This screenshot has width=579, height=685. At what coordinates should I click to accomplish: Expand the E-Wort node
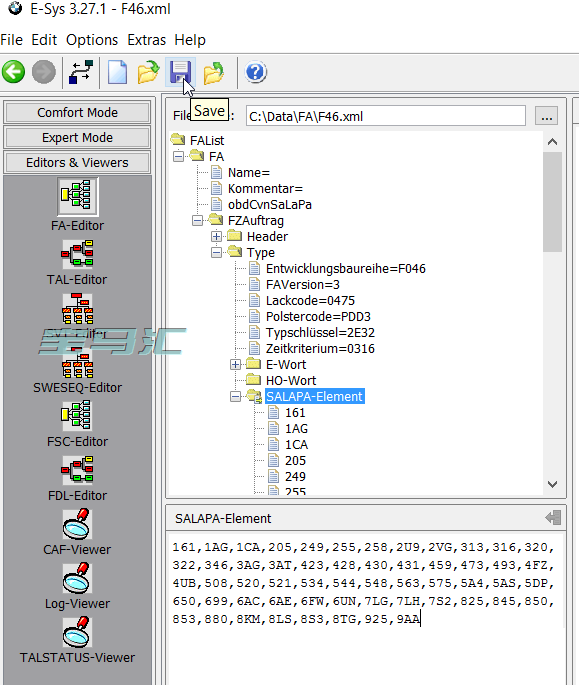pyautogui.click(x=236, y=365)
